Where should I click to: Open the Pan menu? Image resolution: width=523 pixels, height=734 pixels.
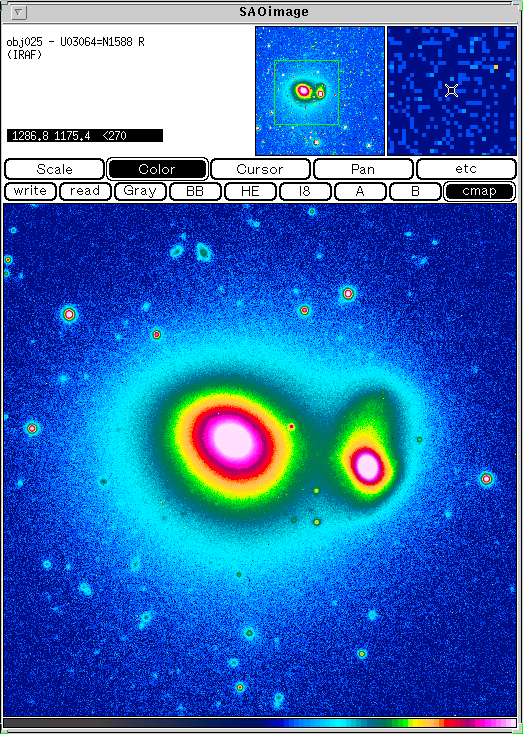363,169
